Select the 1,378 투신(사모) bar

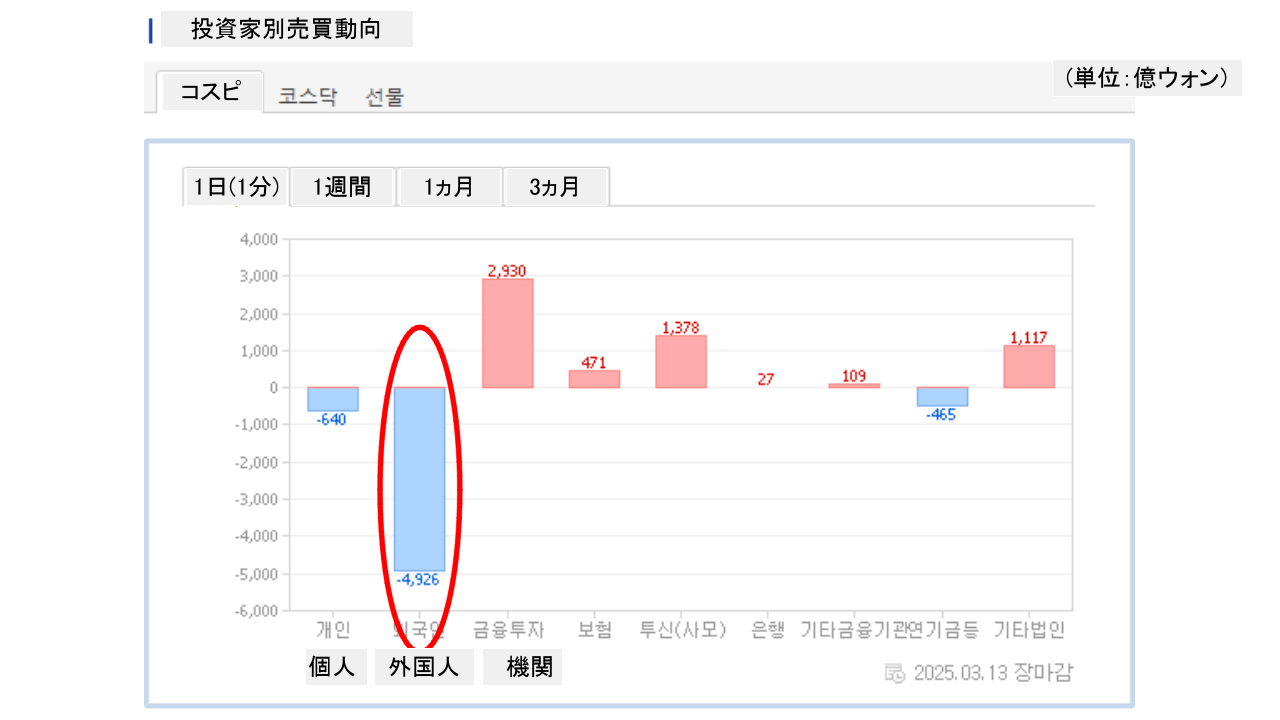coord(681,361)
